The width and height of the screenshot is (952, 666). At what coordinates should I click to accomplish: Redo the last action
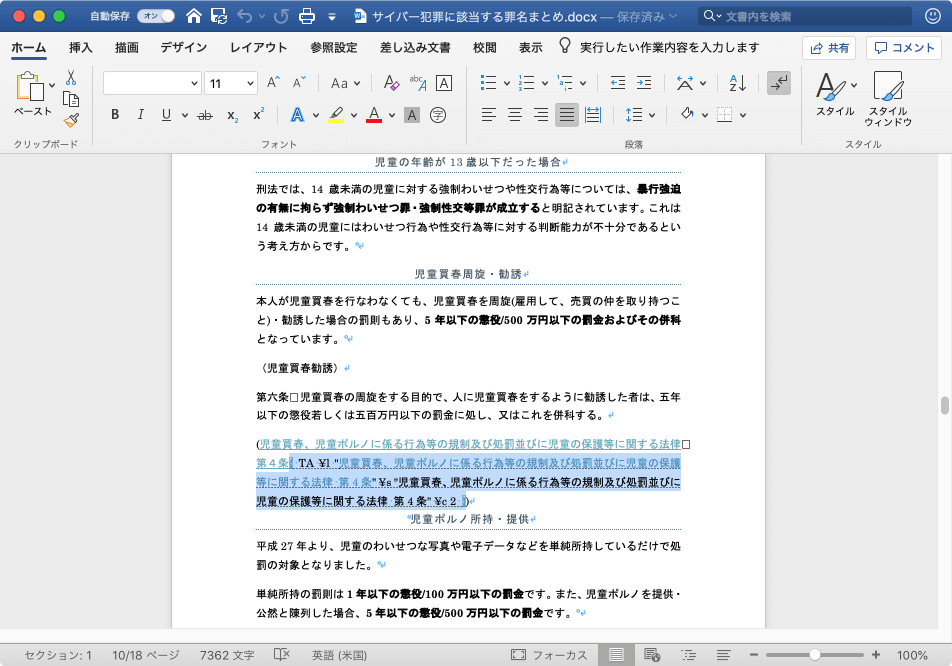pos(280,16)
